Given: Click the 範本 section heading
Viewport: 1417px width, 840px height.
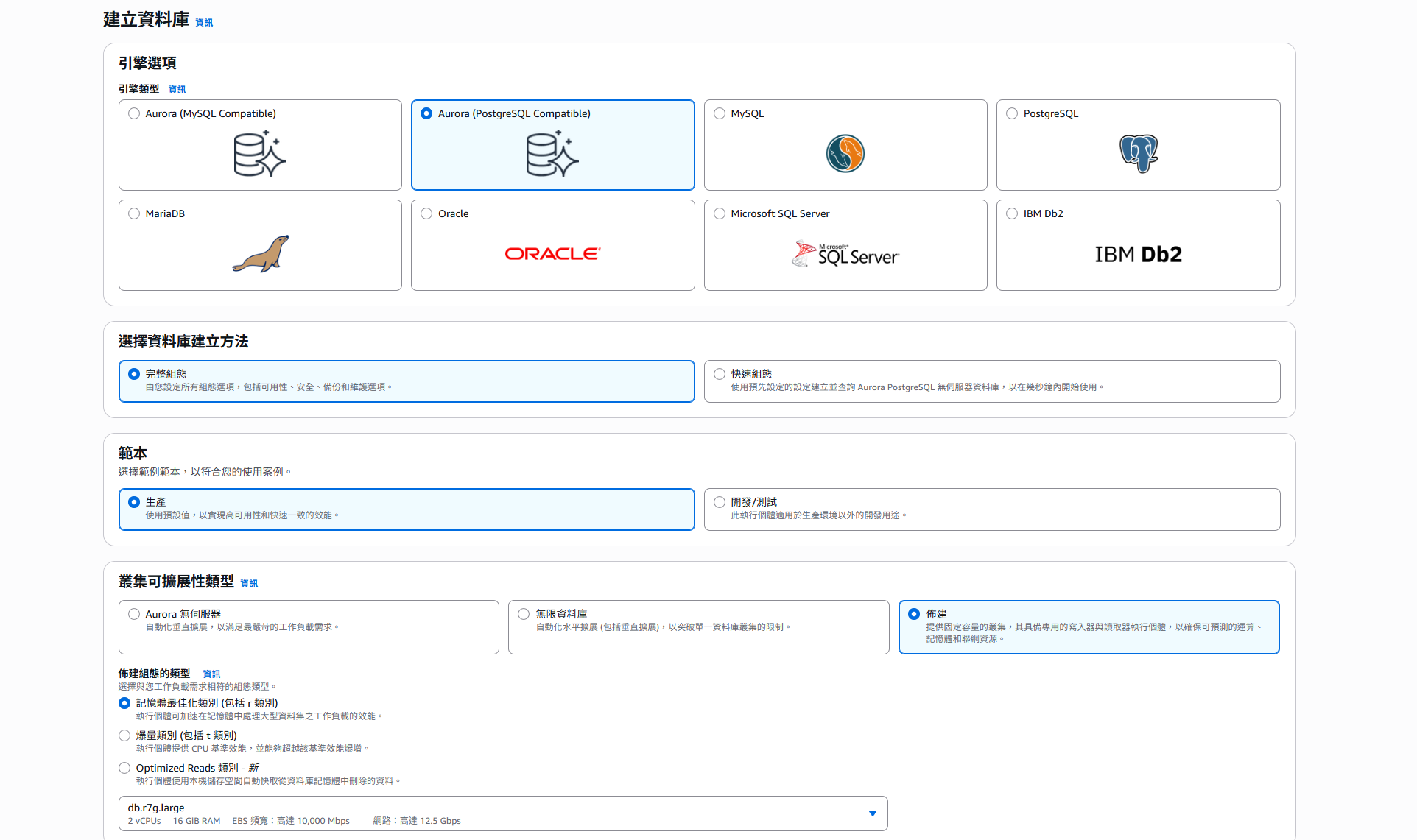Looking at the screenshot, I should pyautogui.click(x=133, y=453).
